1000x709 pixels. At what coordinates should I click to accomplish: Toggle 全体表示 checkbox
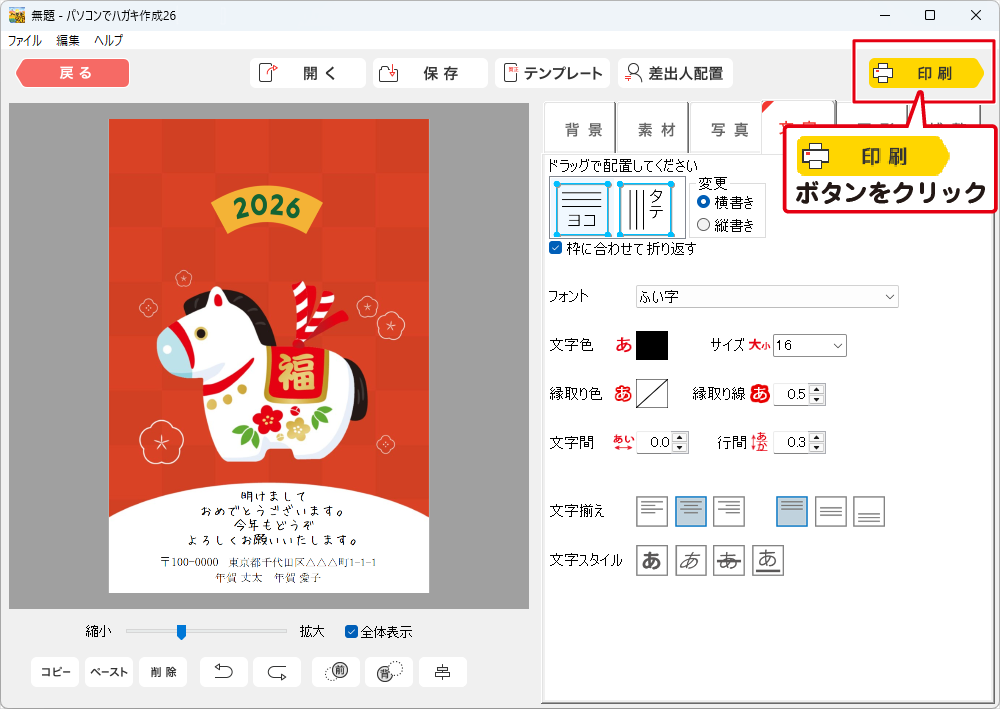351,631
